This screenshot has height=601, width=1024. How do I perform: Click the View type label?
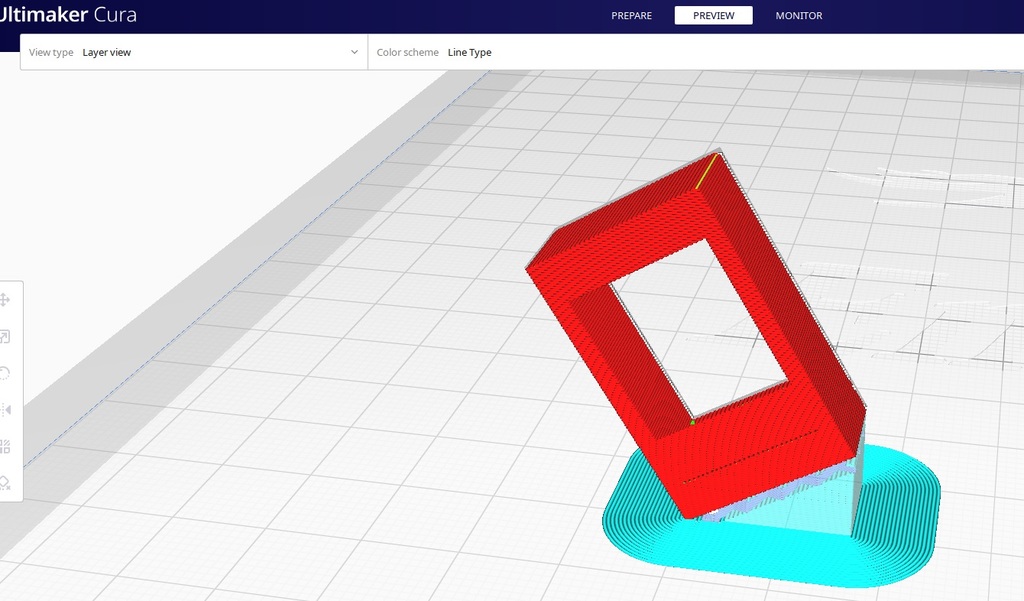click(x=51, y=52)
